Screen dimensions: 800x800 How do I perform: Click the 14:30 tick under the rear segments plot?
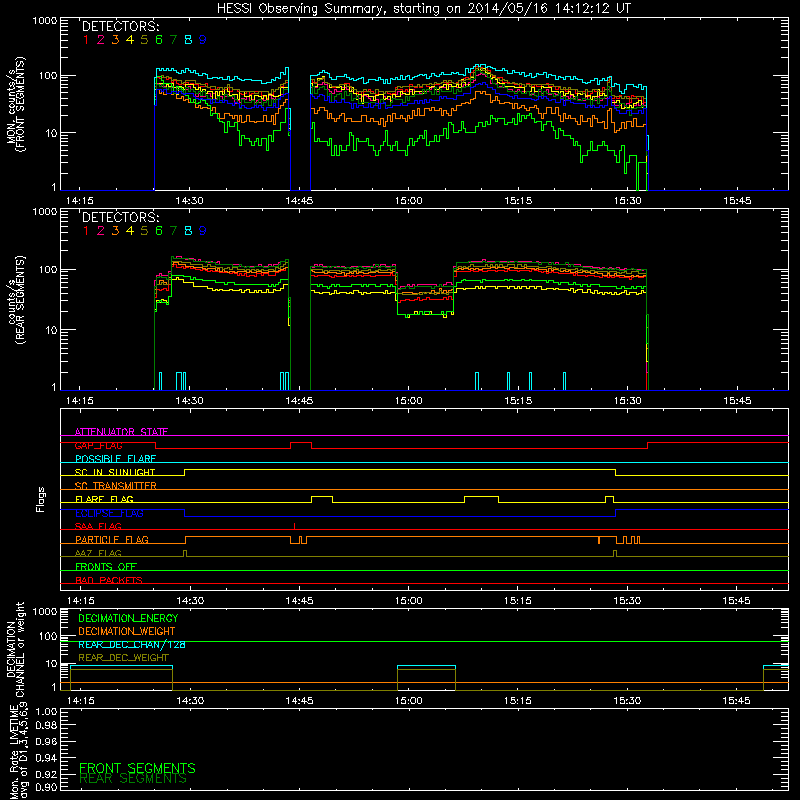point(189,401)
